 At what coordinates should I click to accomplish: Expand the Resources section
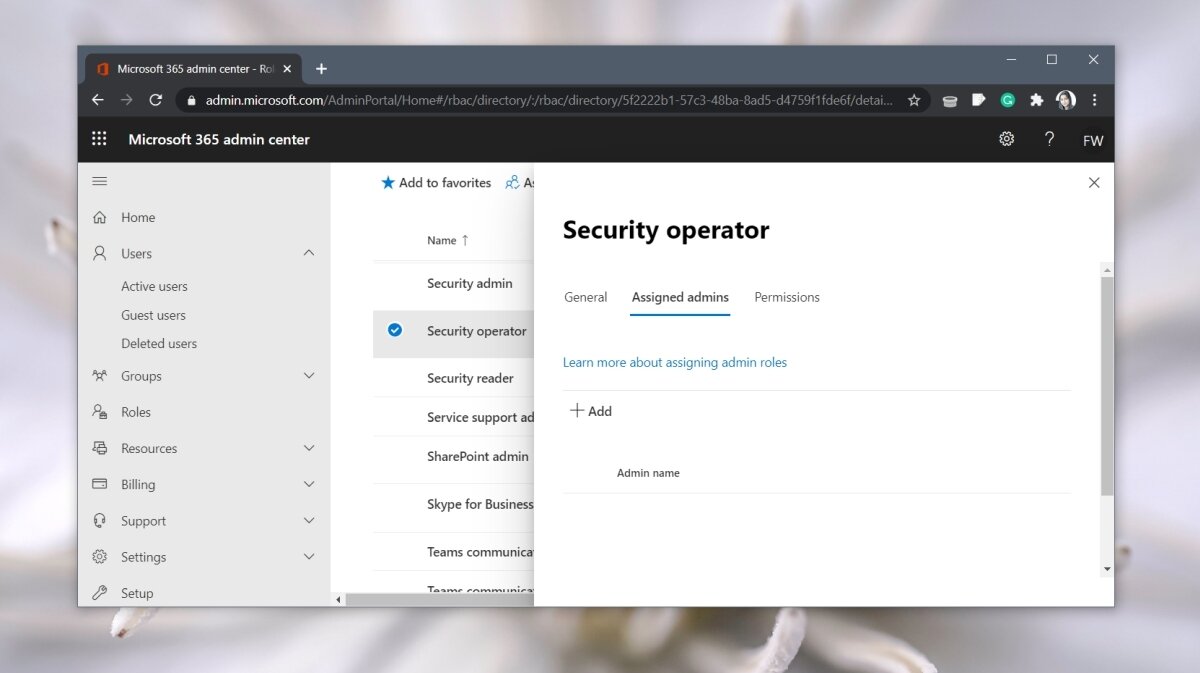click(x=309, y=448)
